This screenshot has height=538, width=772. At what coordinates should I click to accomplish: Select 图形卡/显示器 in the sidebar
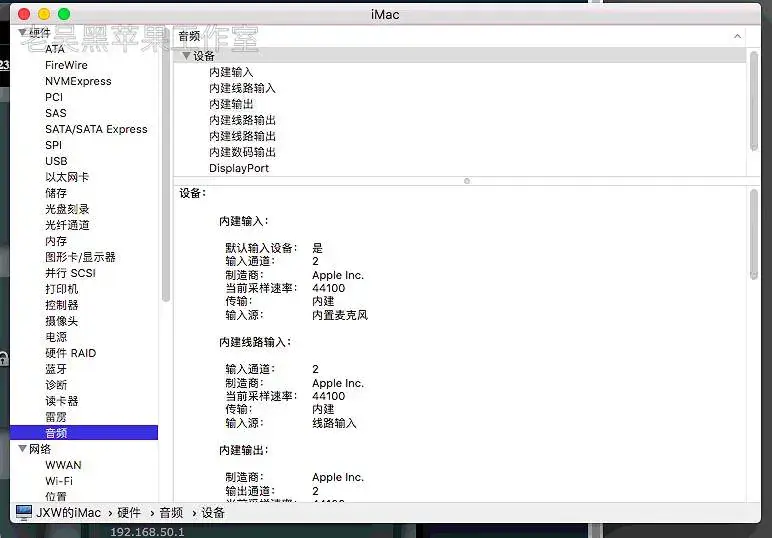point(80,257)
